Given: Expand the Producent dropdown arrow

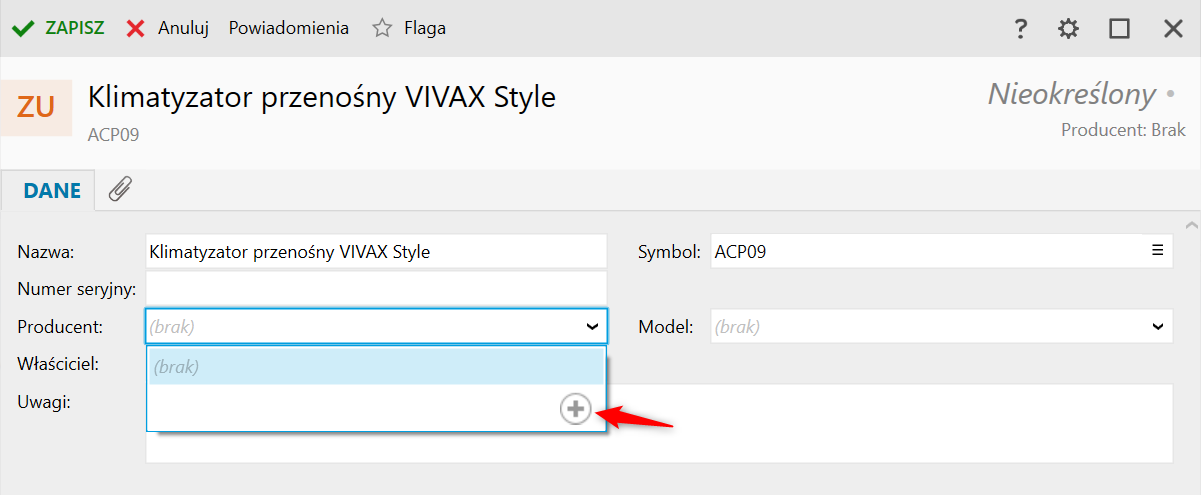Looking at the screenshot, I should click(590, 326).
